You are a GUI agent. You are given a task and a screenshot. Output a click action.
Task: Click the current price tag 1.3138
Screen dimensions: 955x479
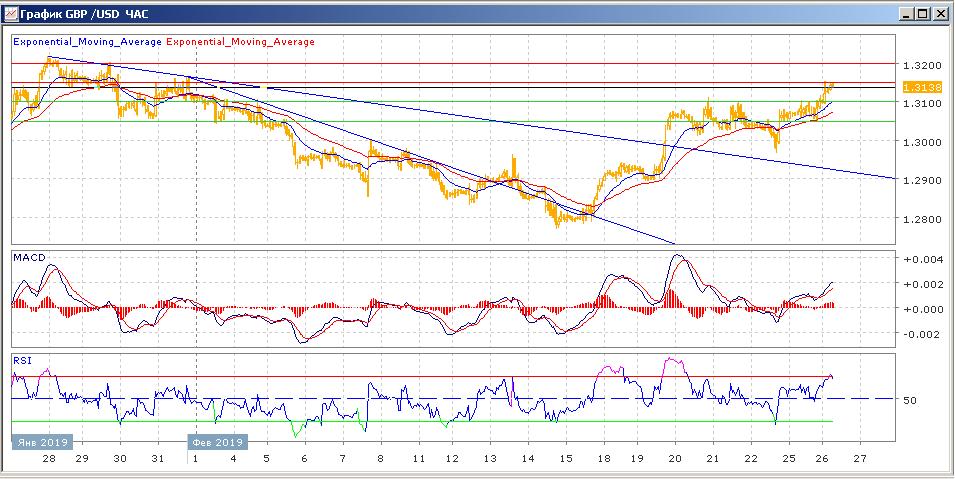pos(921,88)
